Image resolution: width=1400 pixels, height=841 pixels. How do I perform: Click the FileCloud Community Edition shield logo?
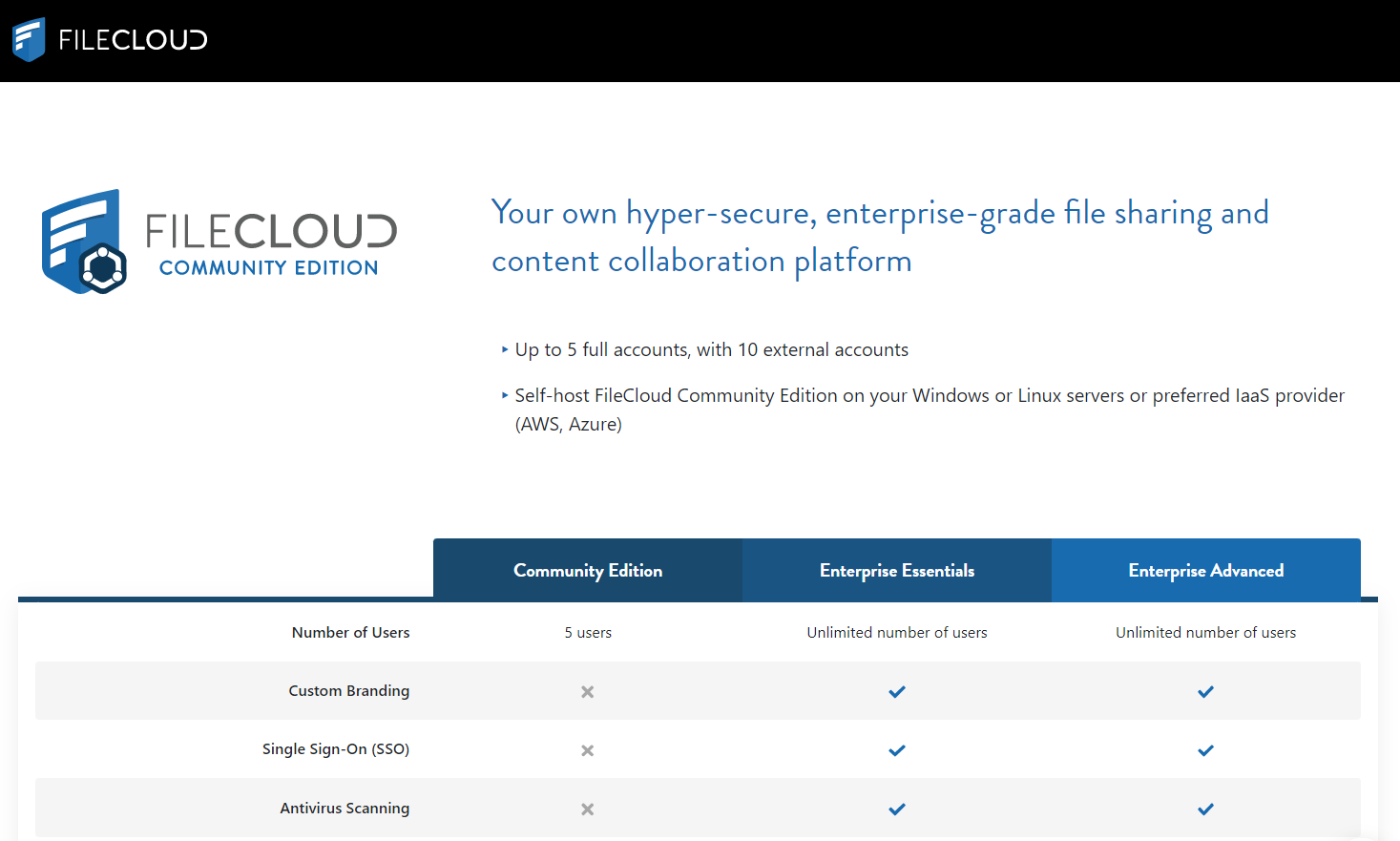[x=84, y=242]
